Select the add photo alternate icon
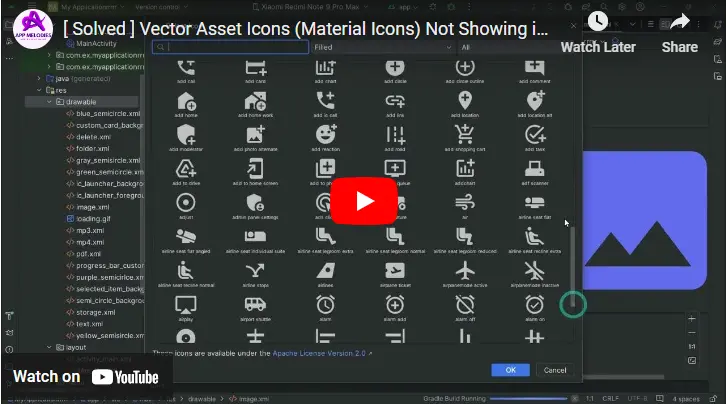Screen dimensions: 726x404 point(256,135)
